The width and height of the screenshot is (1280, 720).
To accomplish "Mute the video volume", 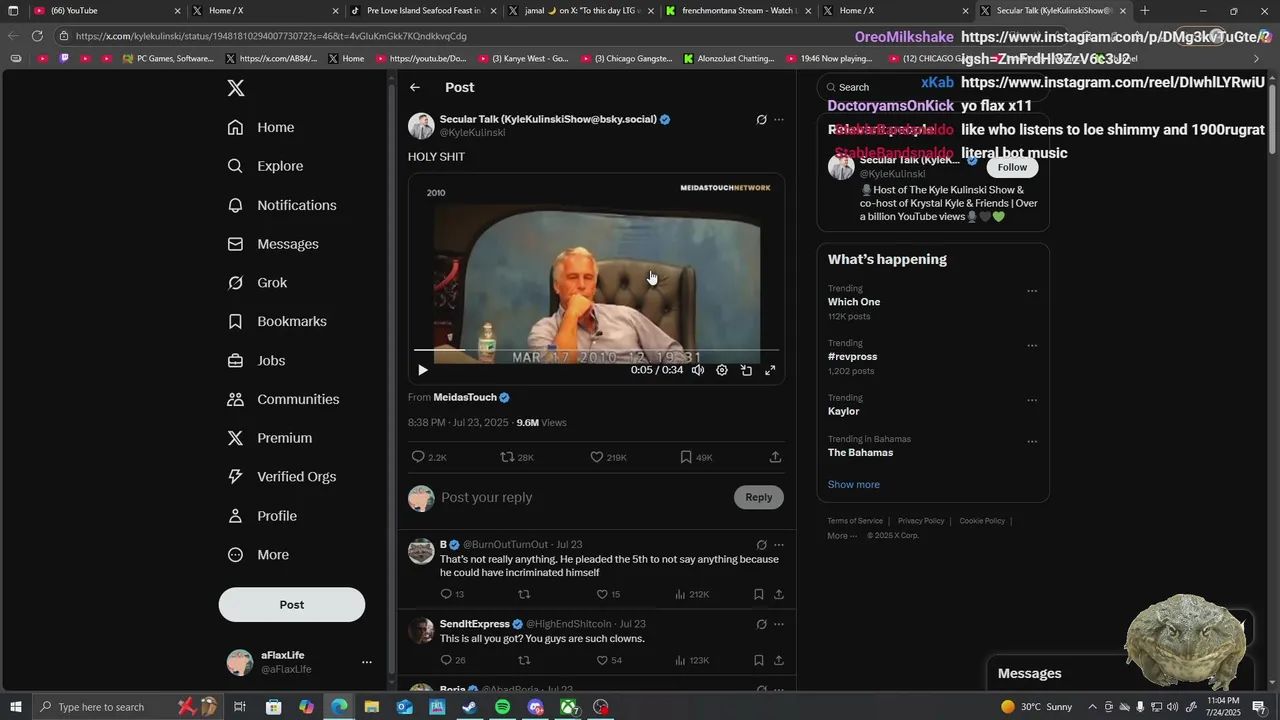I will 698,370.
